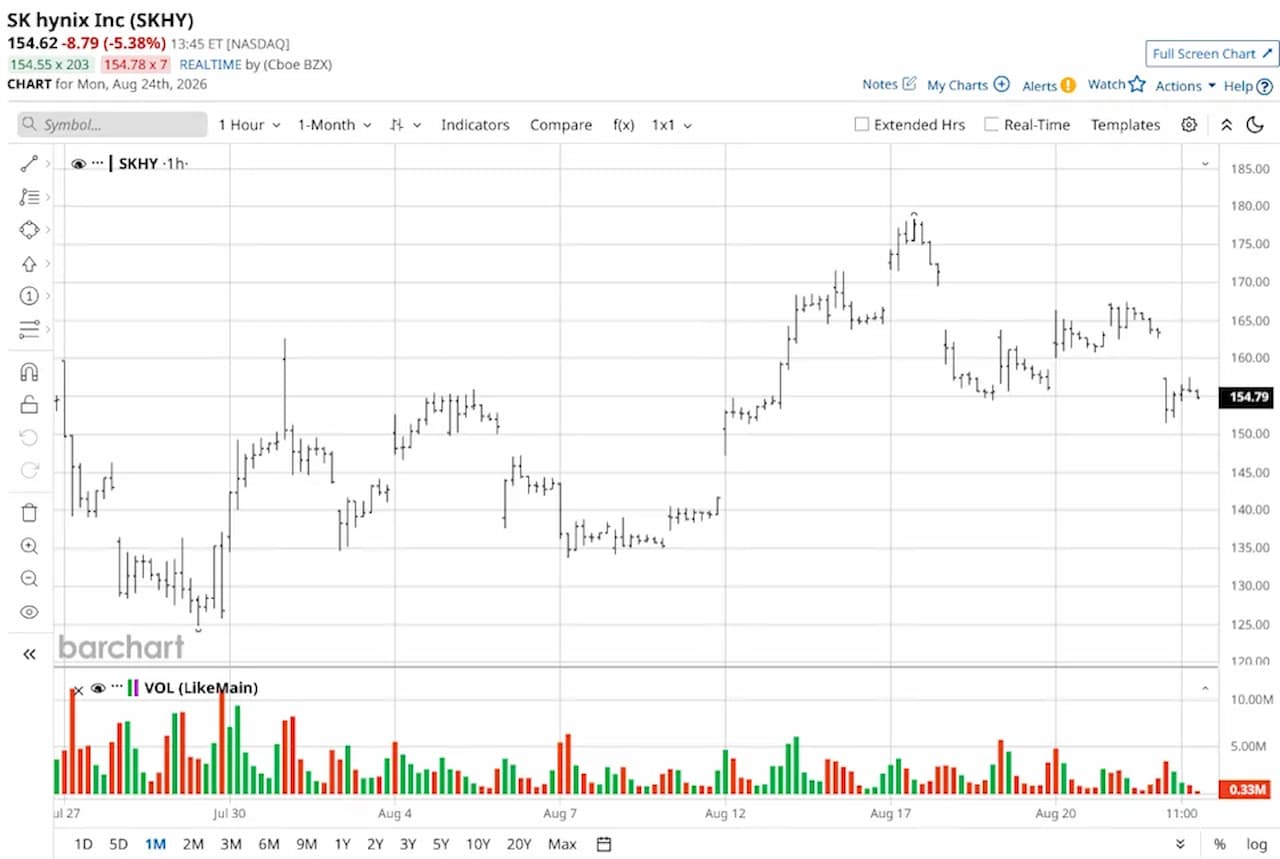The height and width of the screenshot is (859, 1280).
Task: Open the horizontal lines settings tool
Action: 29,329
